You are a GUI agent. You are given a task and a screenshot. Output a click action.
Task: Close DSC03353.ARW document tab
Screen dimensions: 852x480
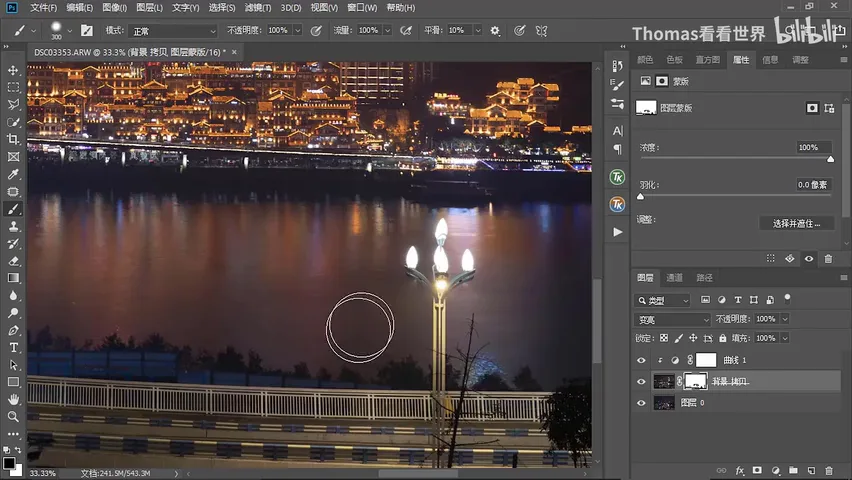click(234, 52)
